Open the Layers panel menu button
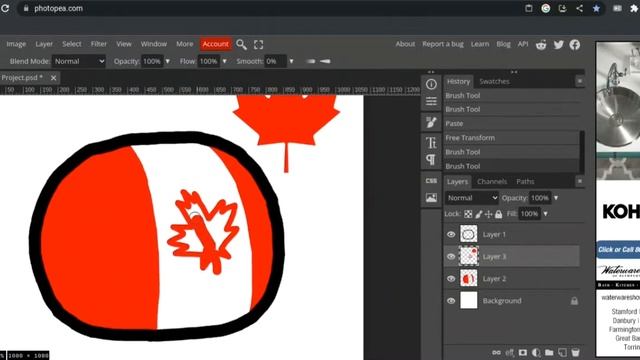 coord(580,181)
